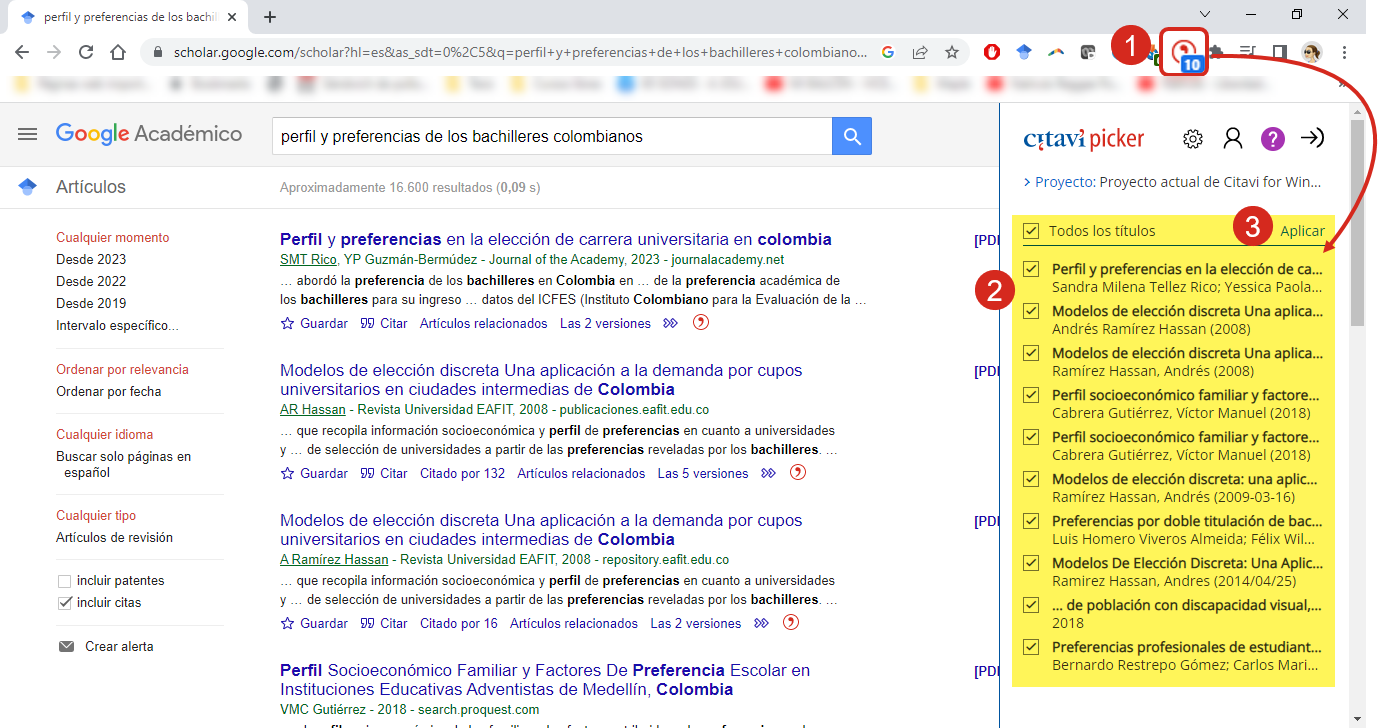The image size is (1379, 728).
Task: Uncheck title by Sandra Milena Tellez Rico
Action: click(1031, 269)
